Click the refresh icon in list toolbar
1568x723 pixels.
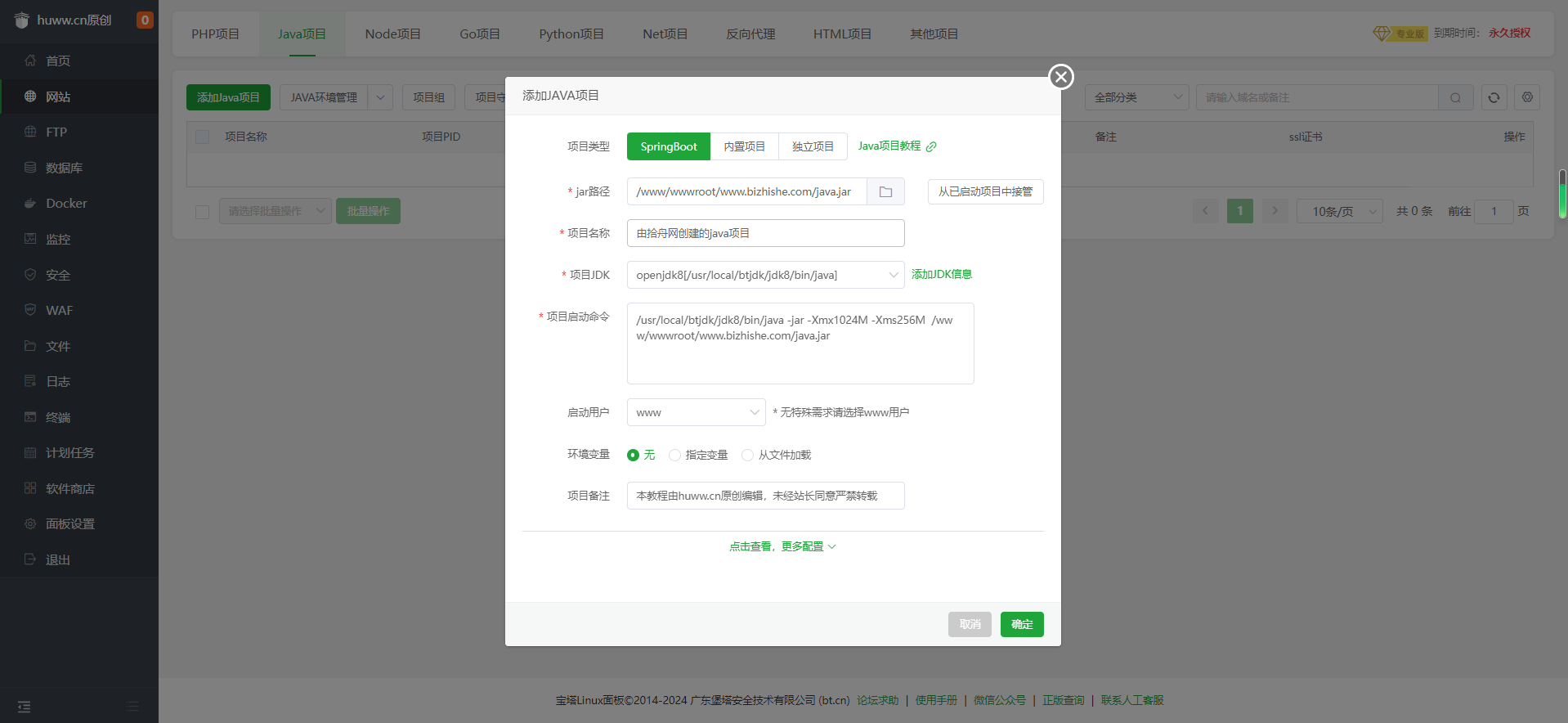1494,97
